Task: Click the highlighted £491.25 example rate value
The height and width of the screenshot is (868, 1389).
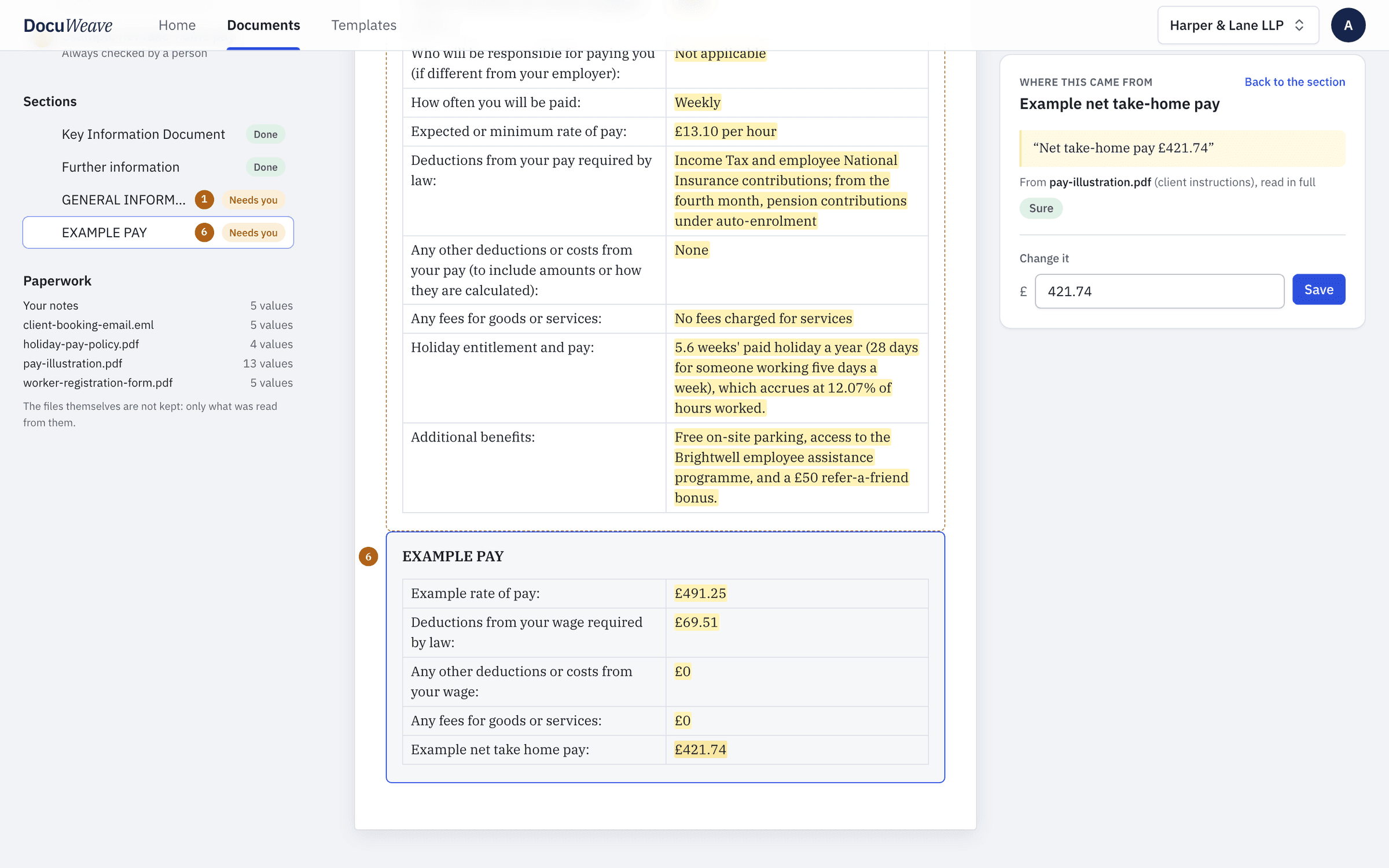Action: [700, 593]
